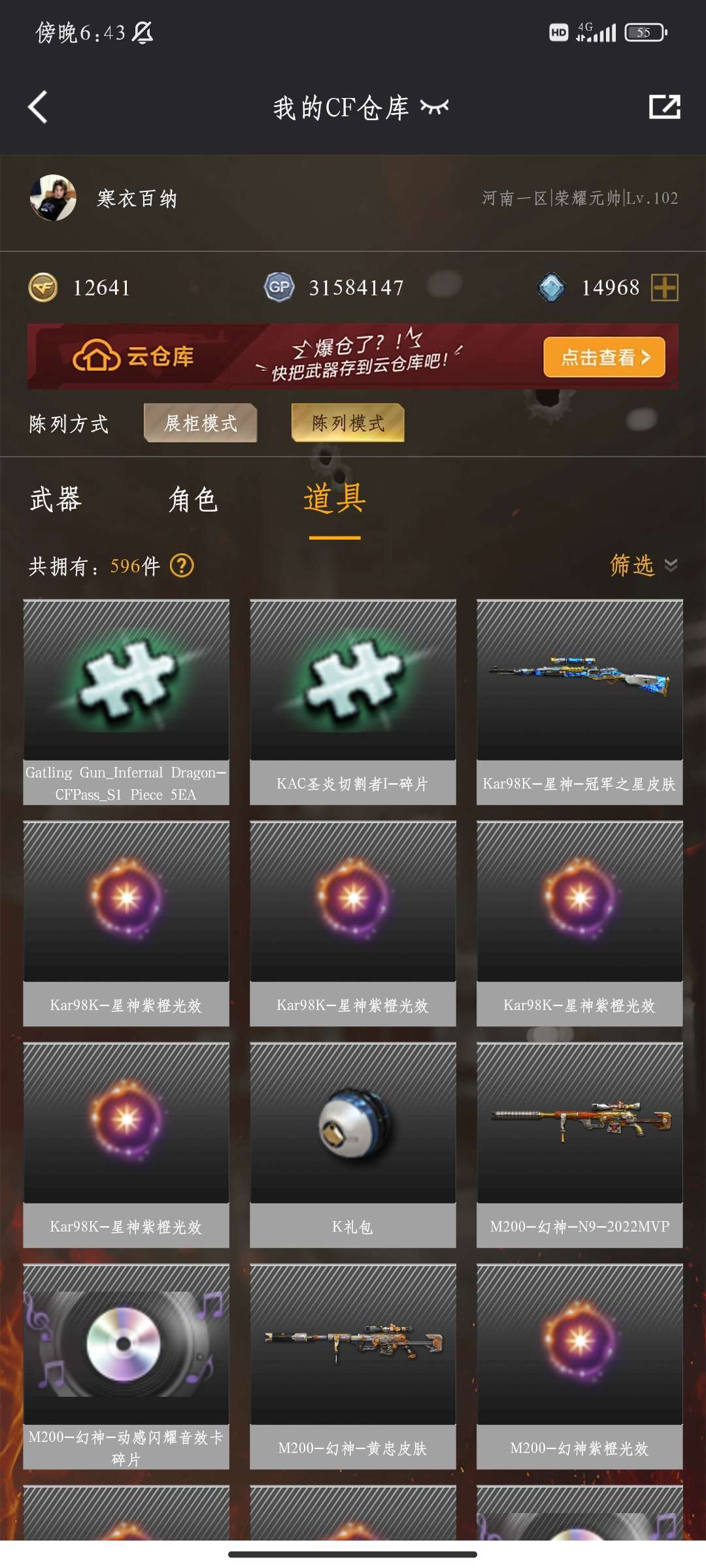Viewport: 706px width, 1568px height.
Task: Tap the share icon at top right
Action: point(665,107)
